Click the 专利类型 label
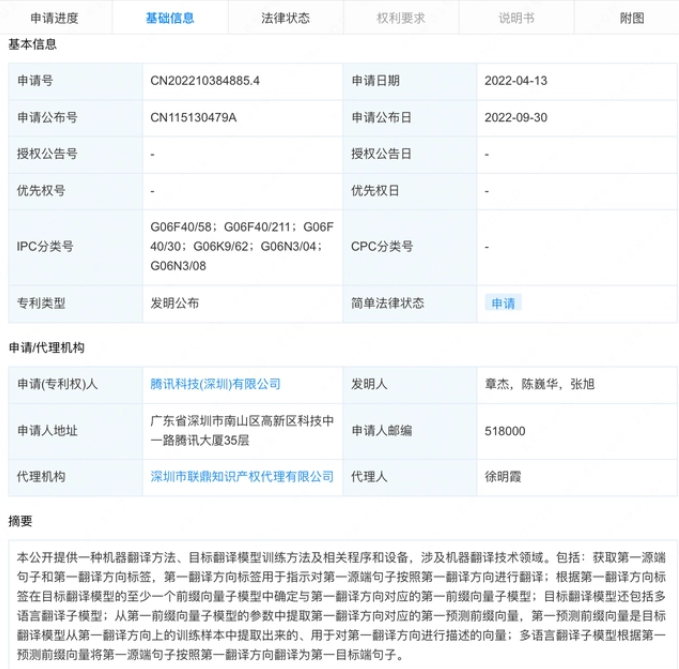Image resolution: width=679 pixels, height=669 pixels. [41, 303]
